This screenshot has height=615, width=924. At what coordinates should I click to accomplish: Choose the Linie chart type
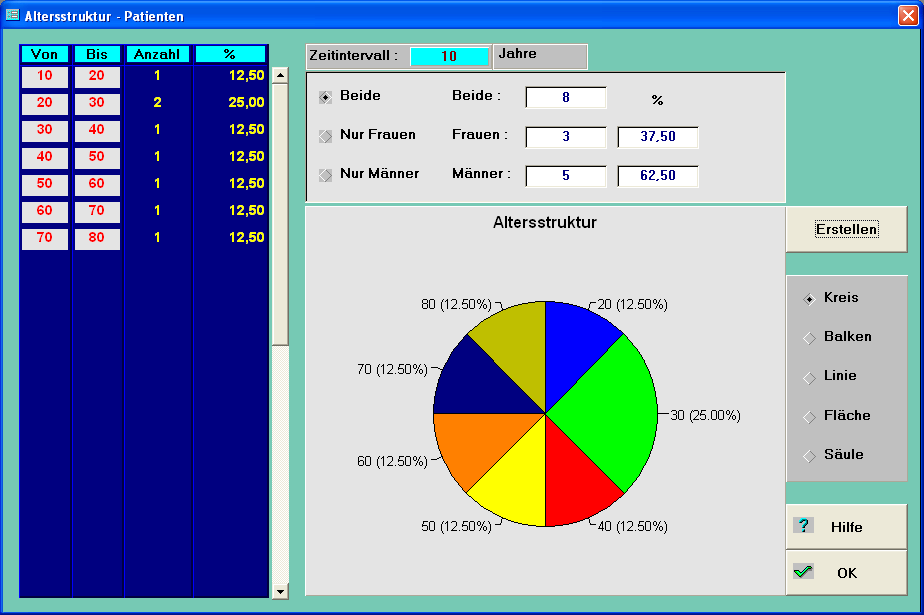tap(809, 377)
